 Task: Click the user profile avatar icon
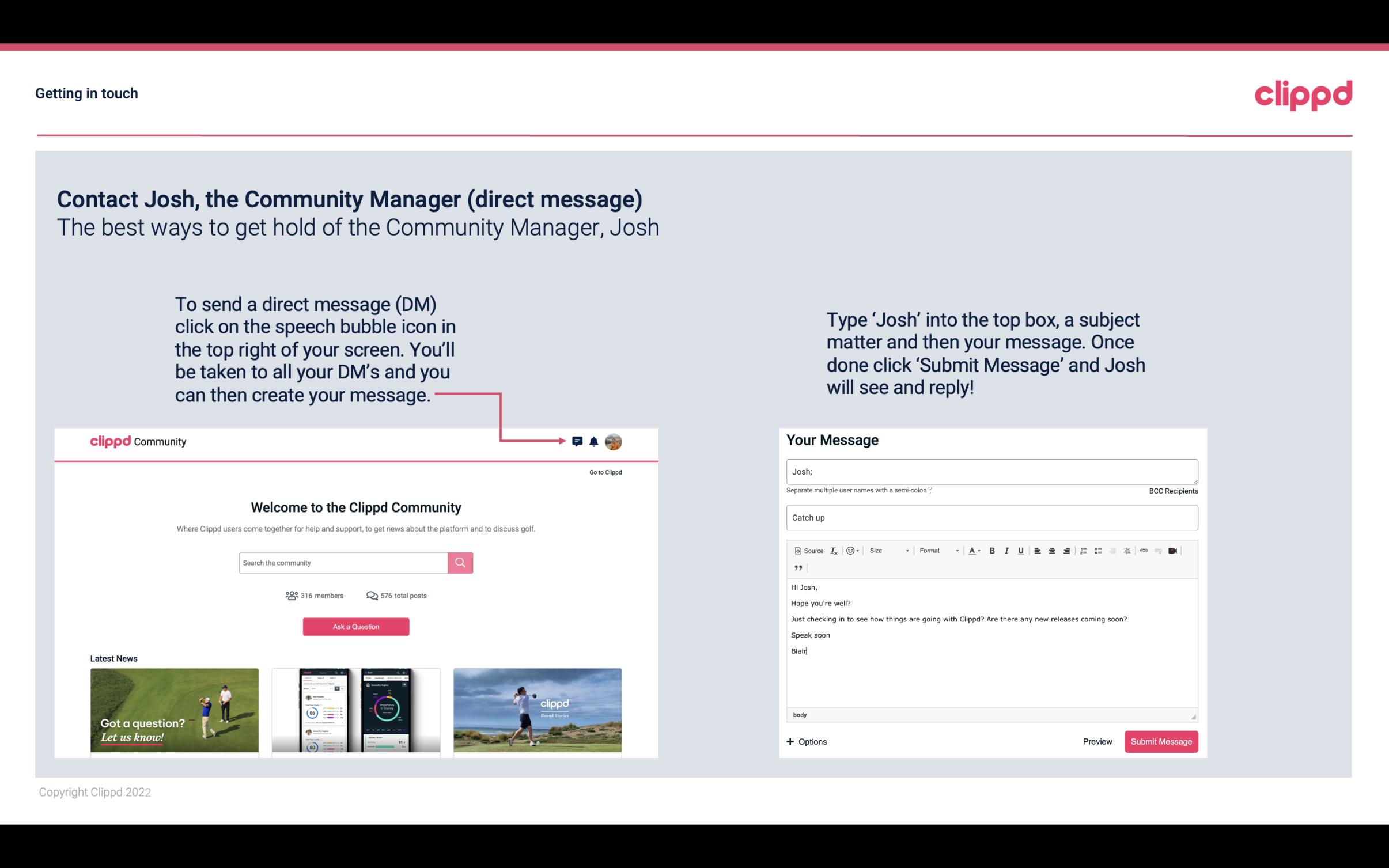(613, 442)
